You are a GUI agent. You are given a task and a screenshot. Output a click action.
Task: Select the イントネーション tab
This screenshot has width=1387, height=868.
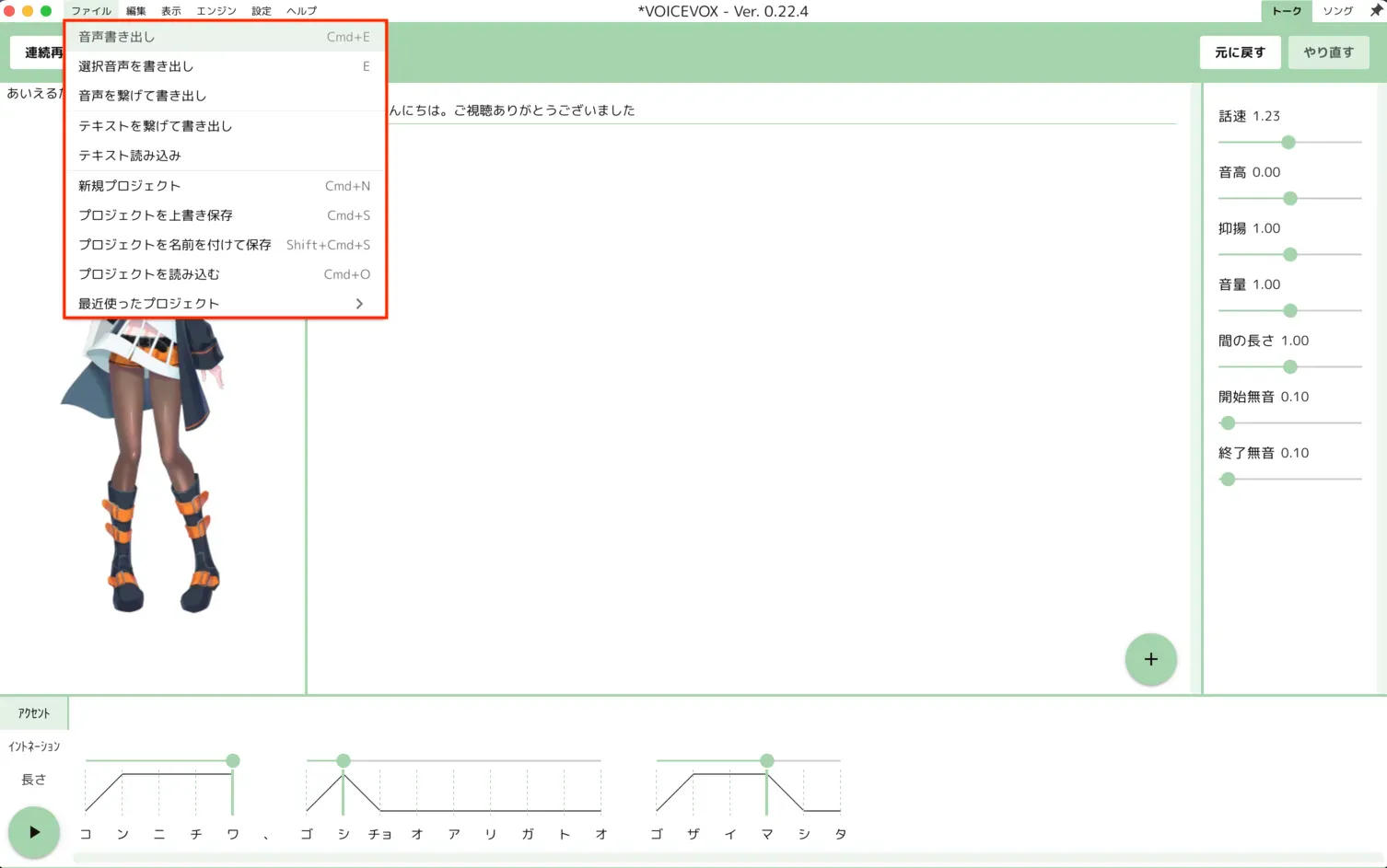34,746
